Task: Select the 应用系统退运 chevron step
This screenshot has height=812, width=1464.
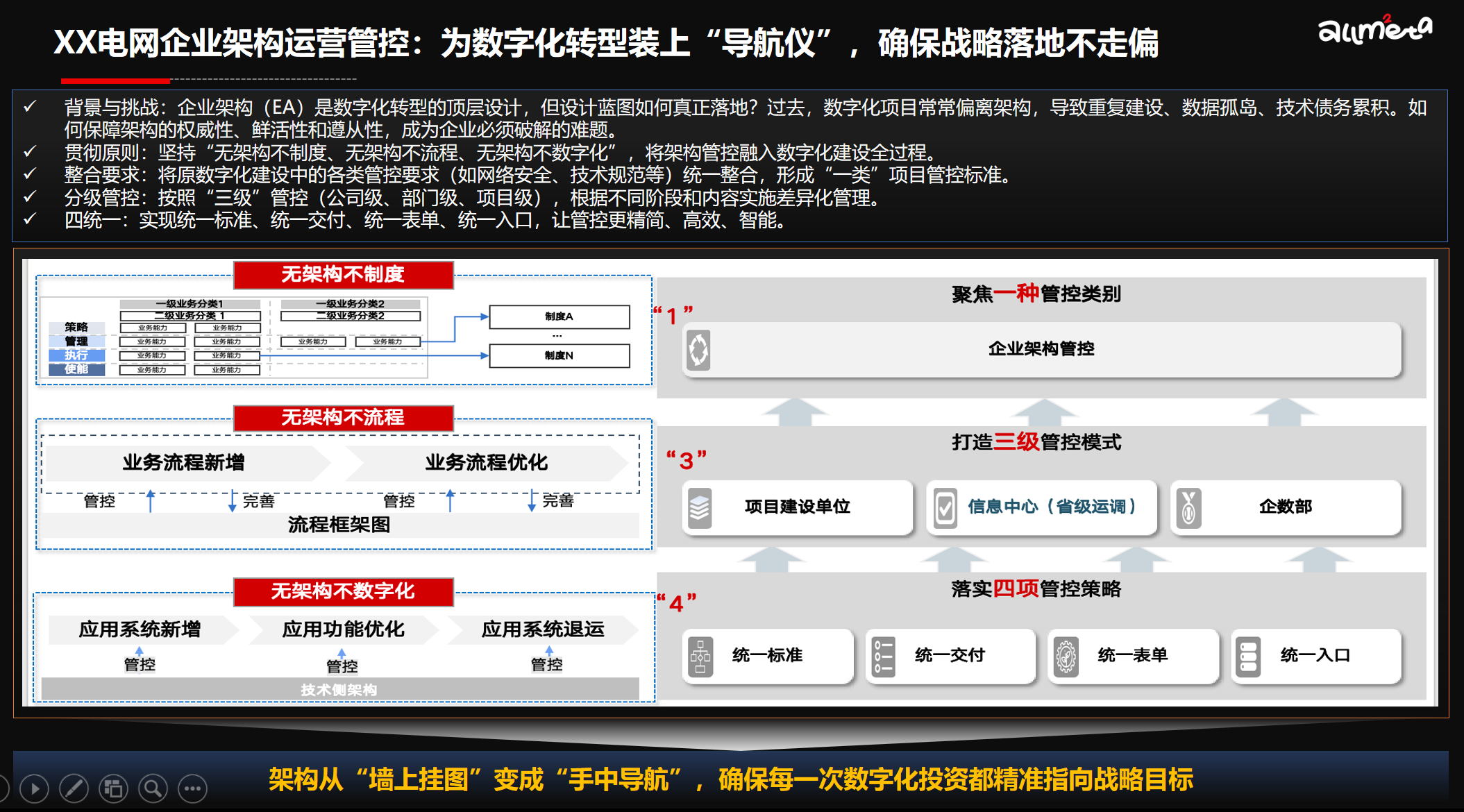Action: pos(543,629)
